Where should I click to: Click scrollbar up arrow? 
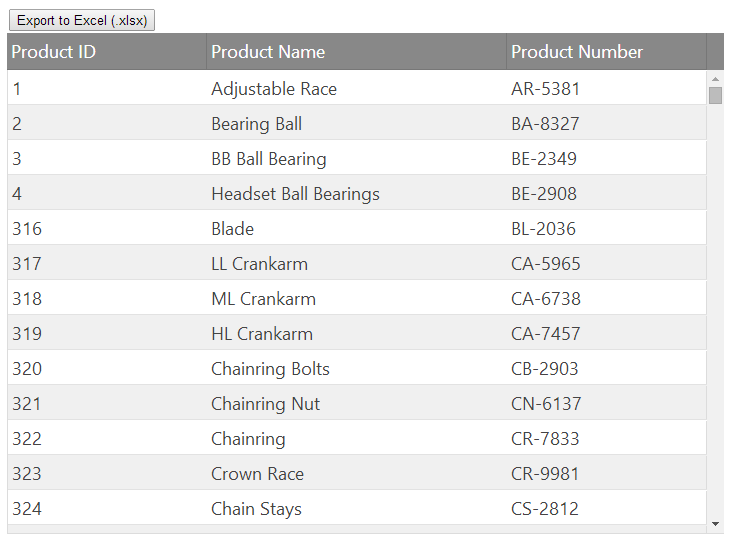click(x=715, y=78)
